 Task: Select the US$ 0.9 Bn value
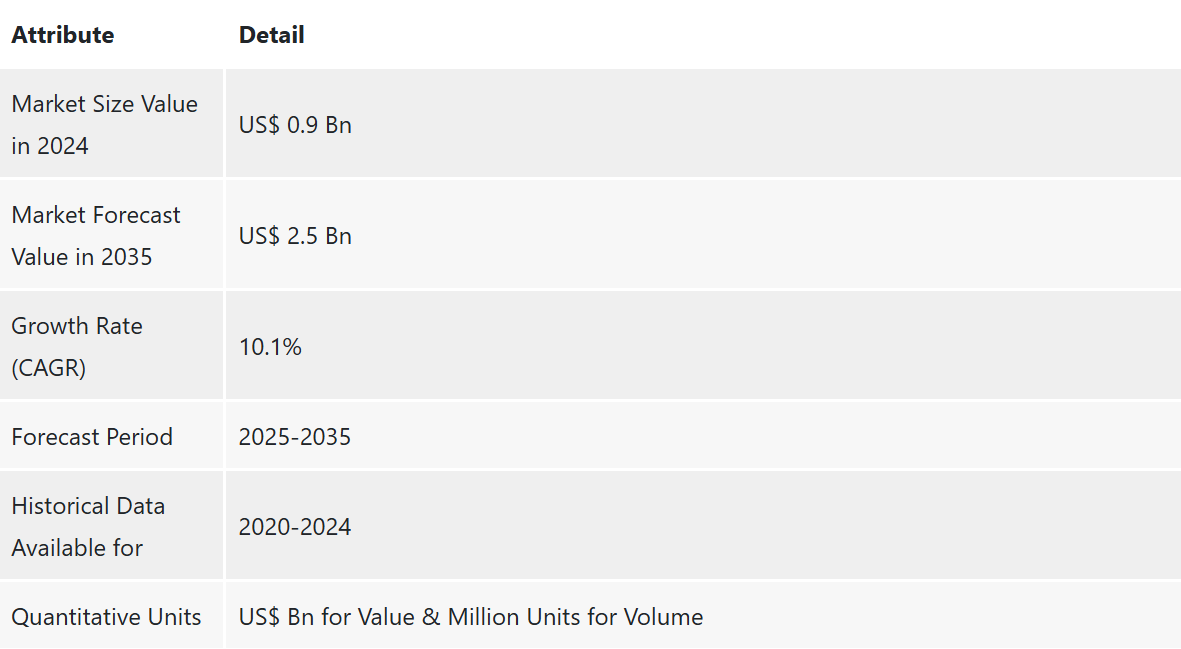295,124
